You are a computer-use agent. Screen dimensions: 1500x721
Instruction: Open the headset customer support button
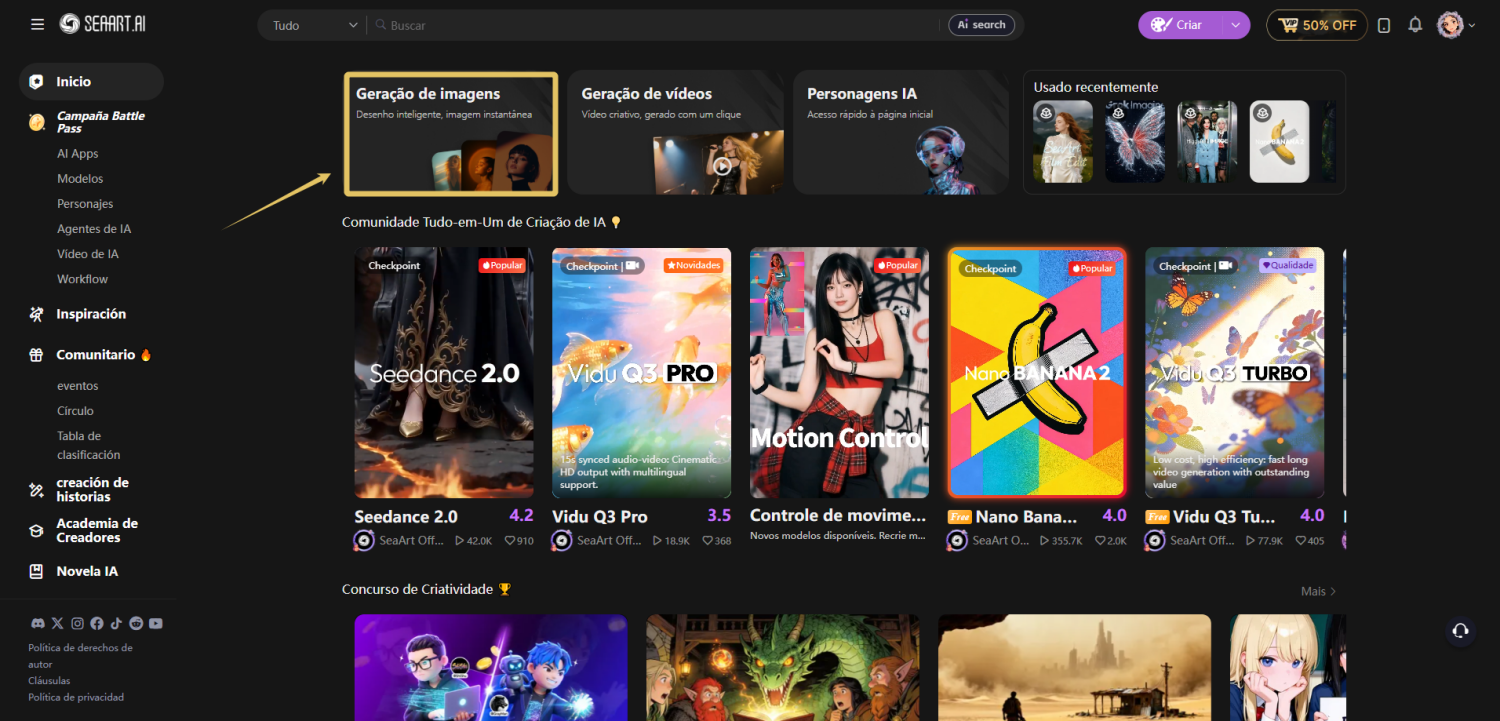[1460, 630]
